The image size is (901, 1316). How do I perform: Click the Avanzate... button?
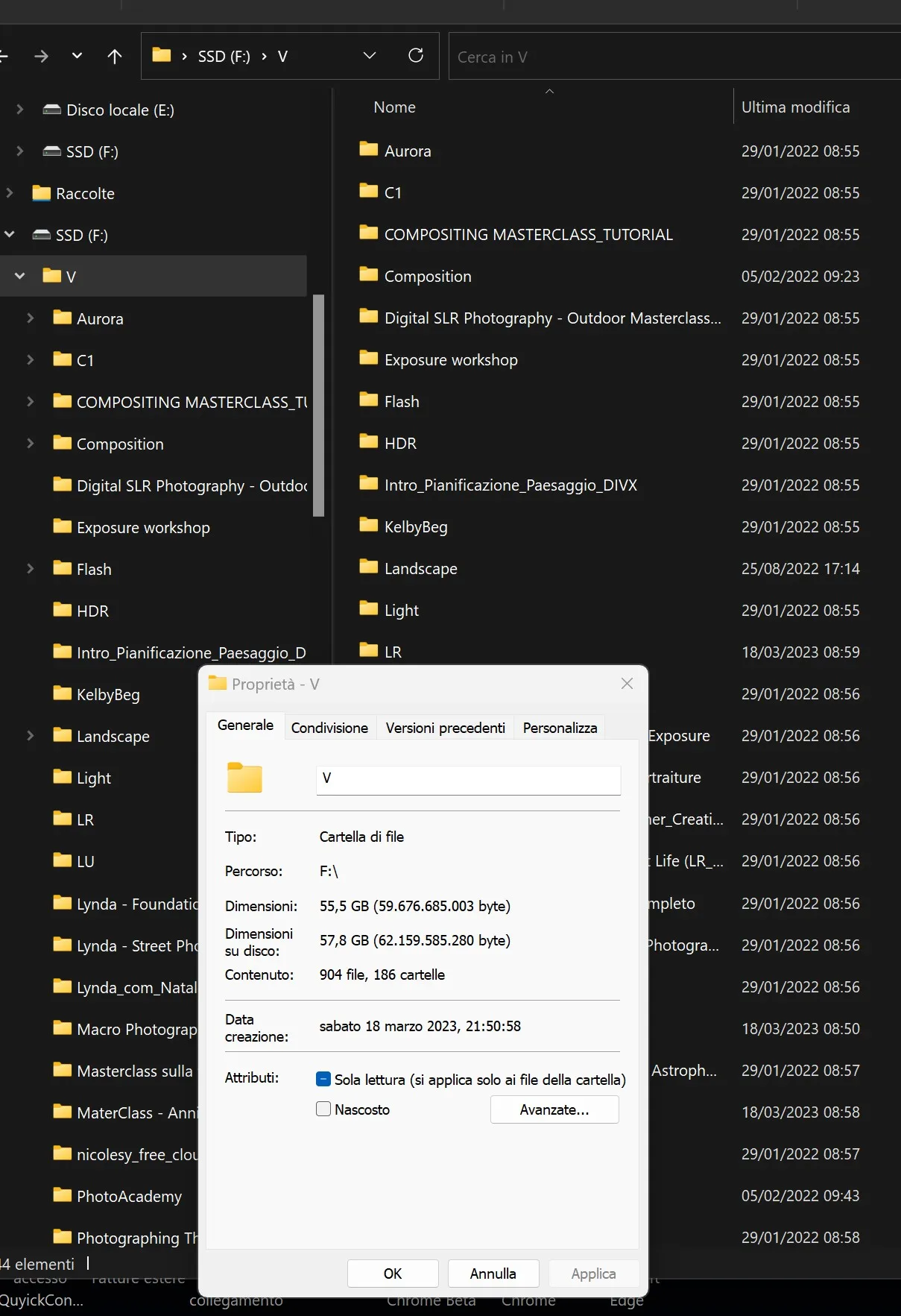(x=554, y=1109)
